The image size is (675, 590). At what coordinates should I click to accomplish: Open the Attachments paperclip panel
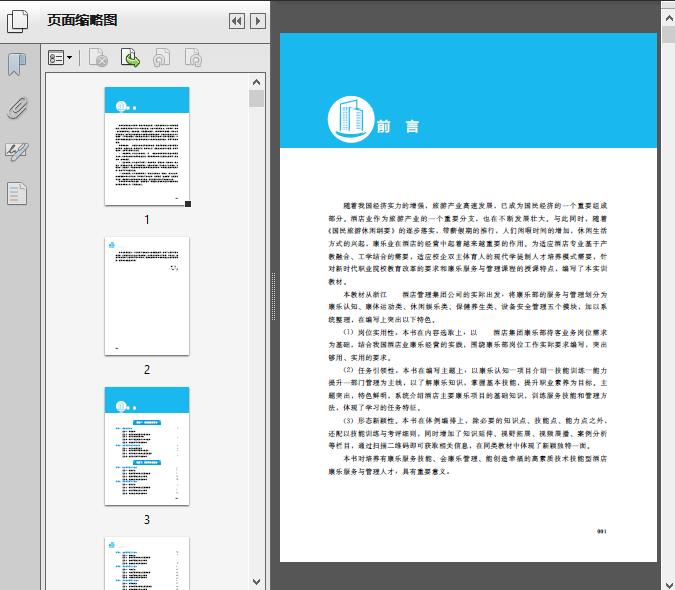point(17,108)
